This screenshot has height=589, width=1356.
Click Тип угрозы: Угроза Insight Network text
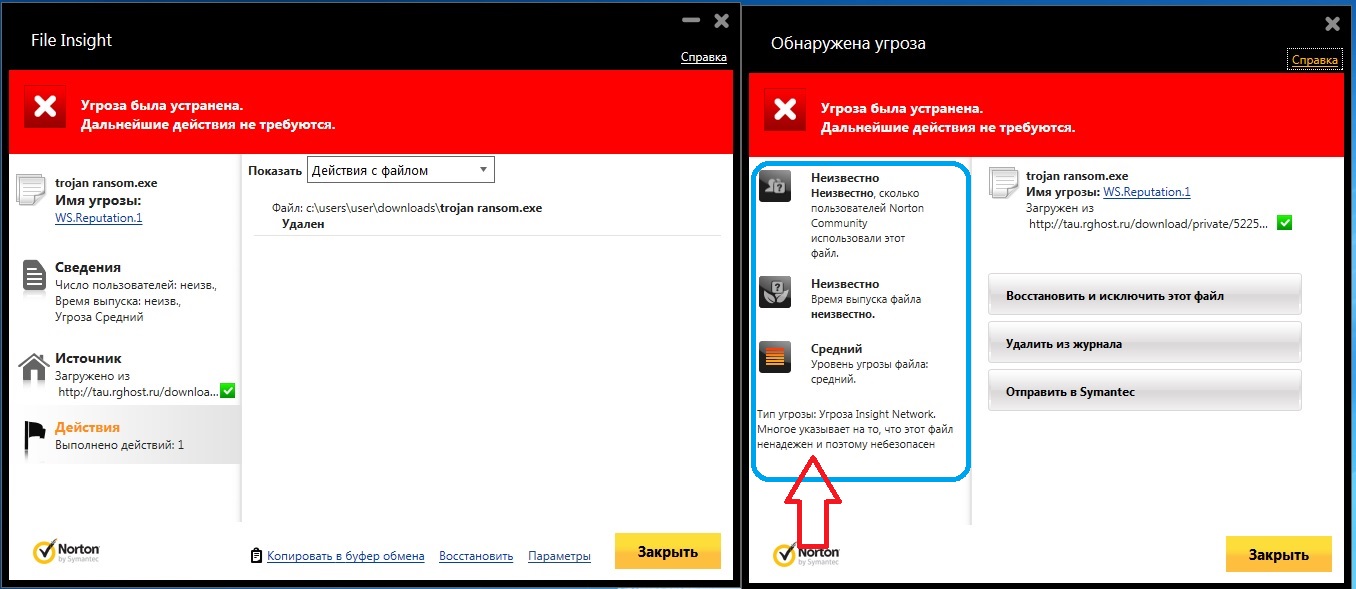pyautogui.click(x=845, y=414)
